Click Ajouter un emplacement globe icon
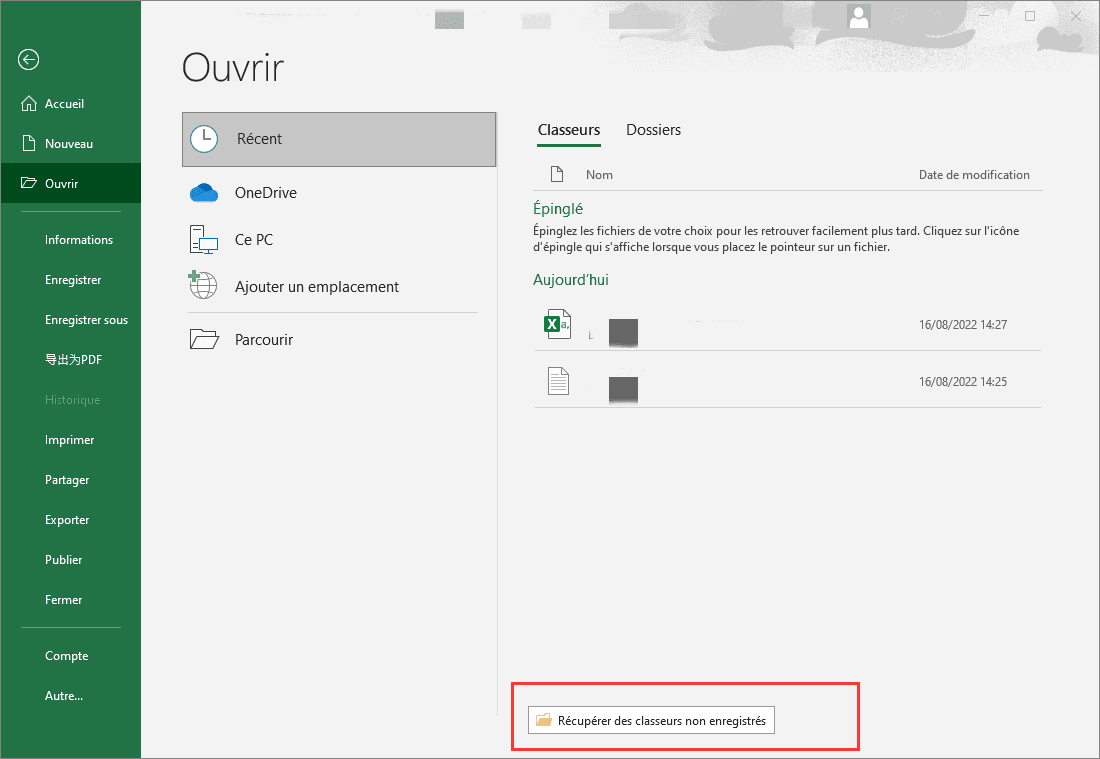The height and width of the screenshot is (759, 1100). click(x=204, y=286)
